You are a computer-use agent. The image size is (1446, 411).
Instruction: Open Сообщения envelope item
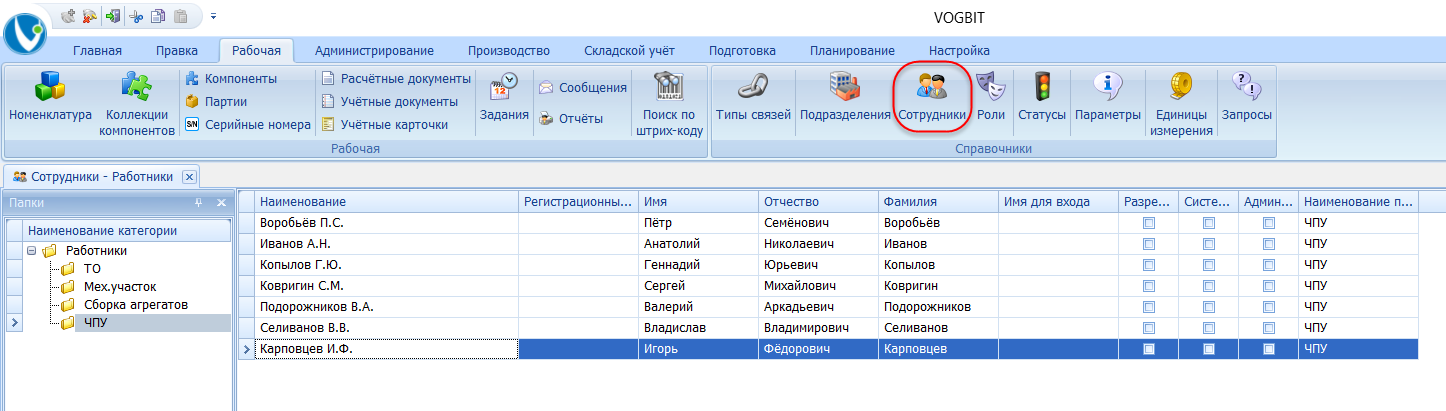583,87
